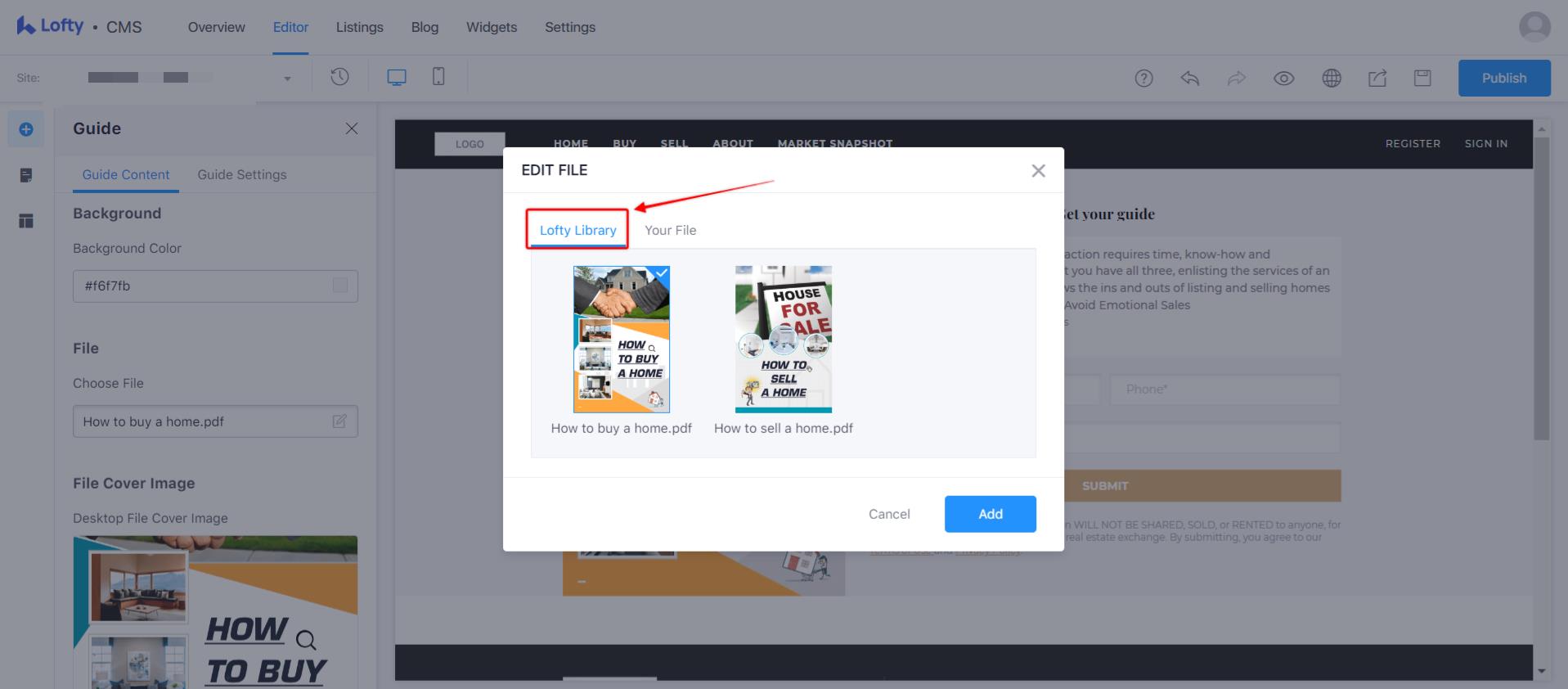The image size is (1568, 689).
Task: Open the user profile avatar menu
Action: (x=1534, y=27)
